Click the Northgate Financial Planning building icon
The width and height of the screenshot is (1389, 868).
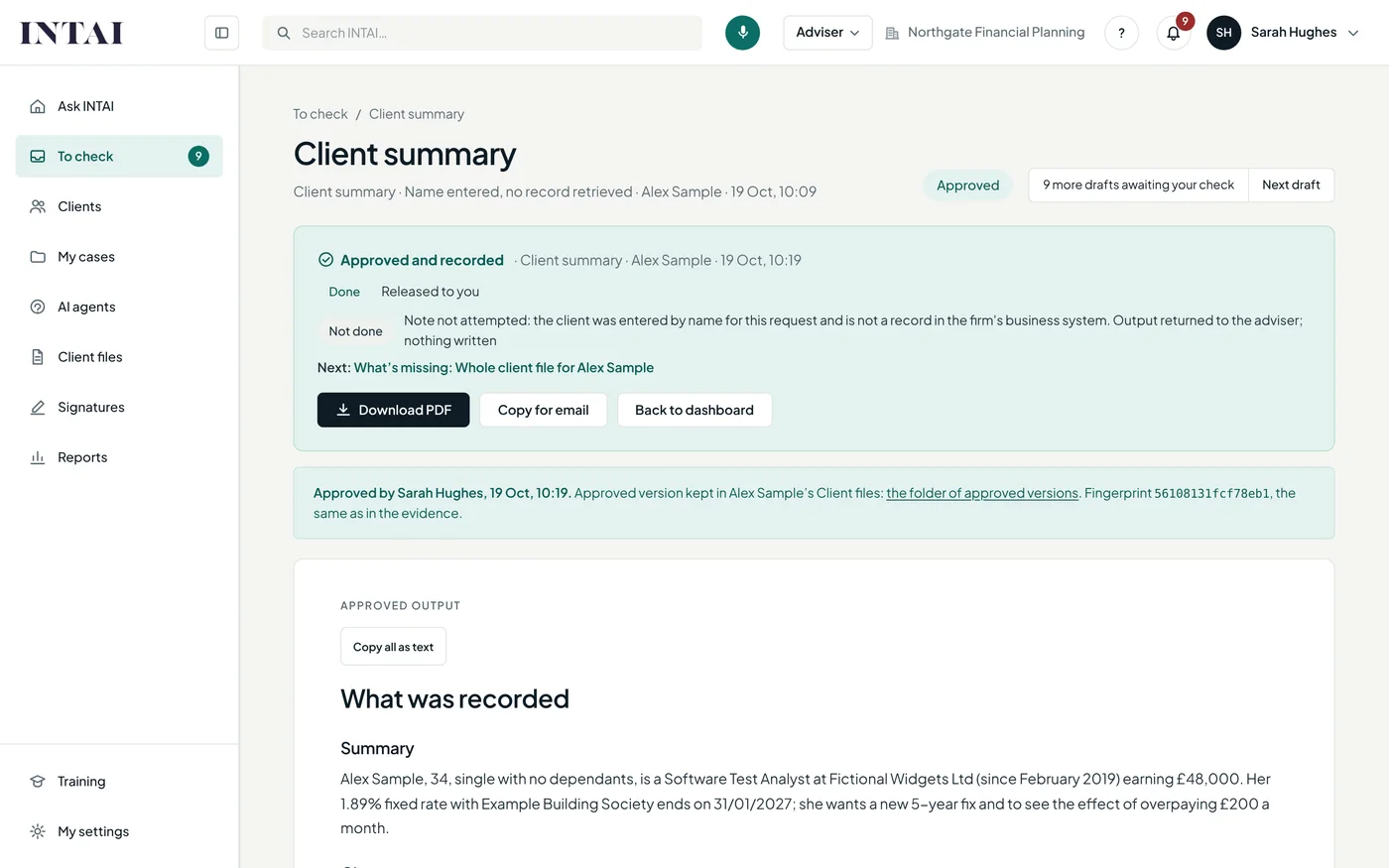[892, 33]
